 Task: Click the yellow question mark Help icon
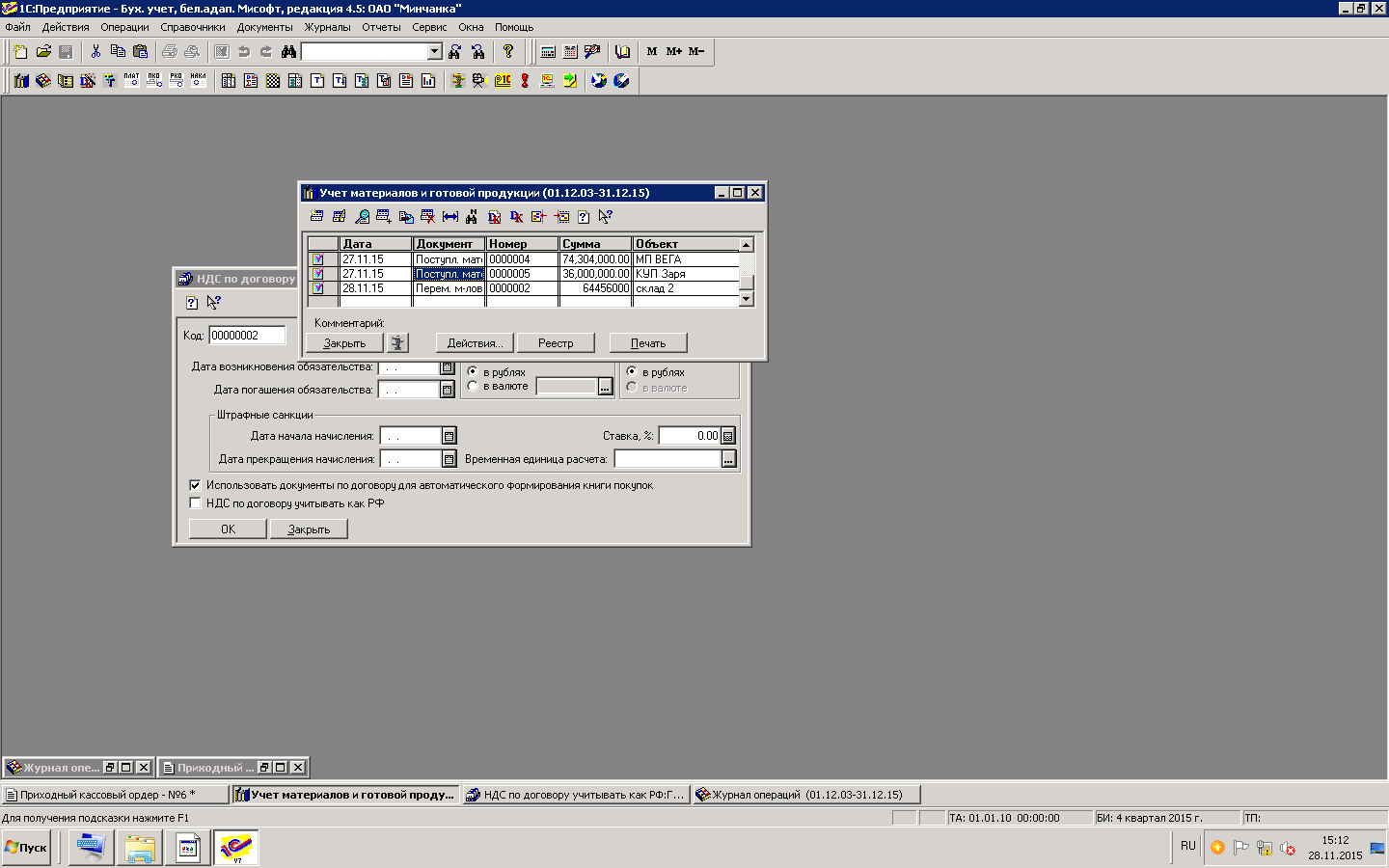coord(508,51)
